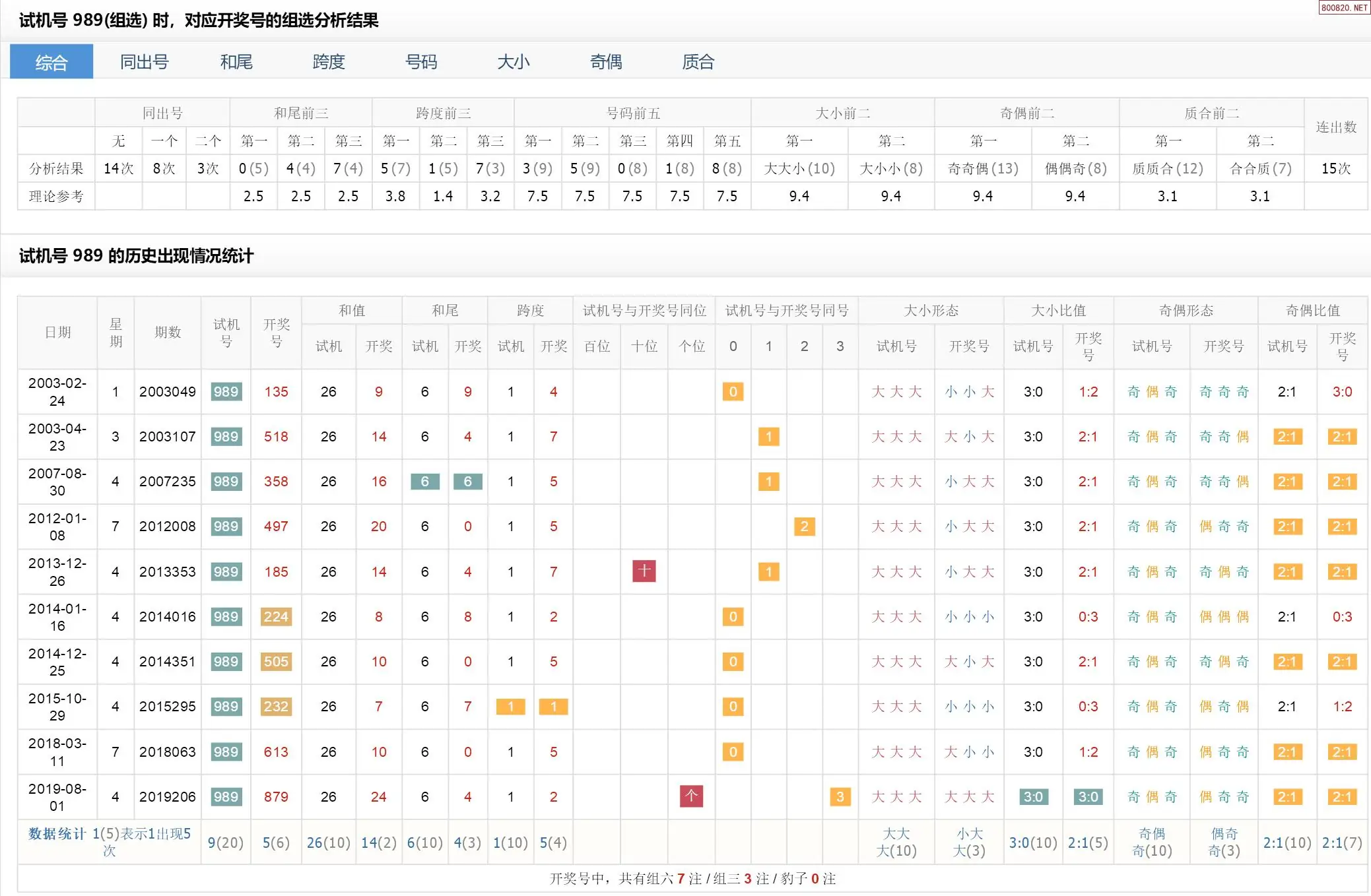Click period number 2014351
The image size is (1371, 896).
167,661
